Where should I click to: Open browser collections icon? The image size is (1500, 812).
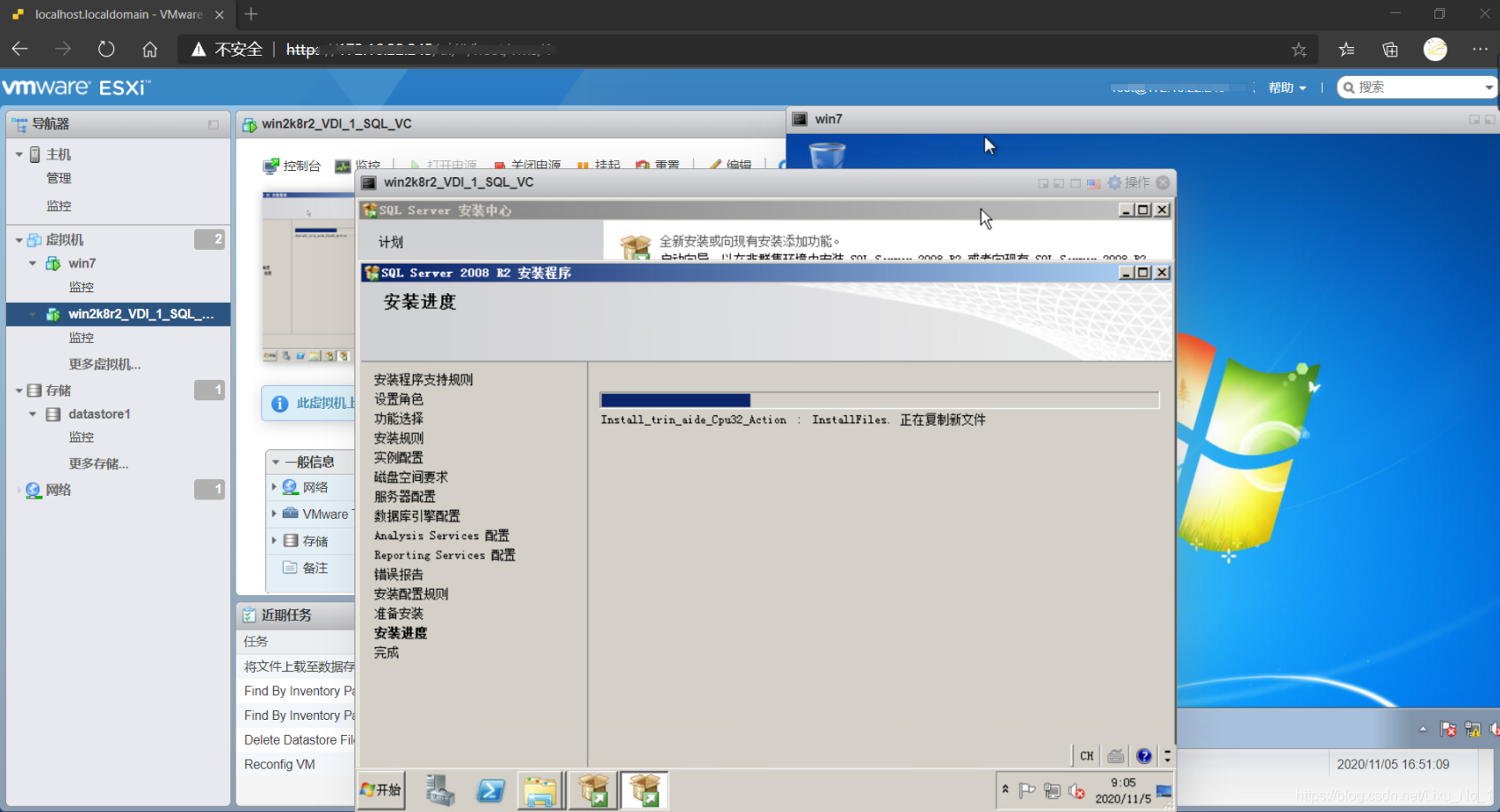[x=1390, y=50]
